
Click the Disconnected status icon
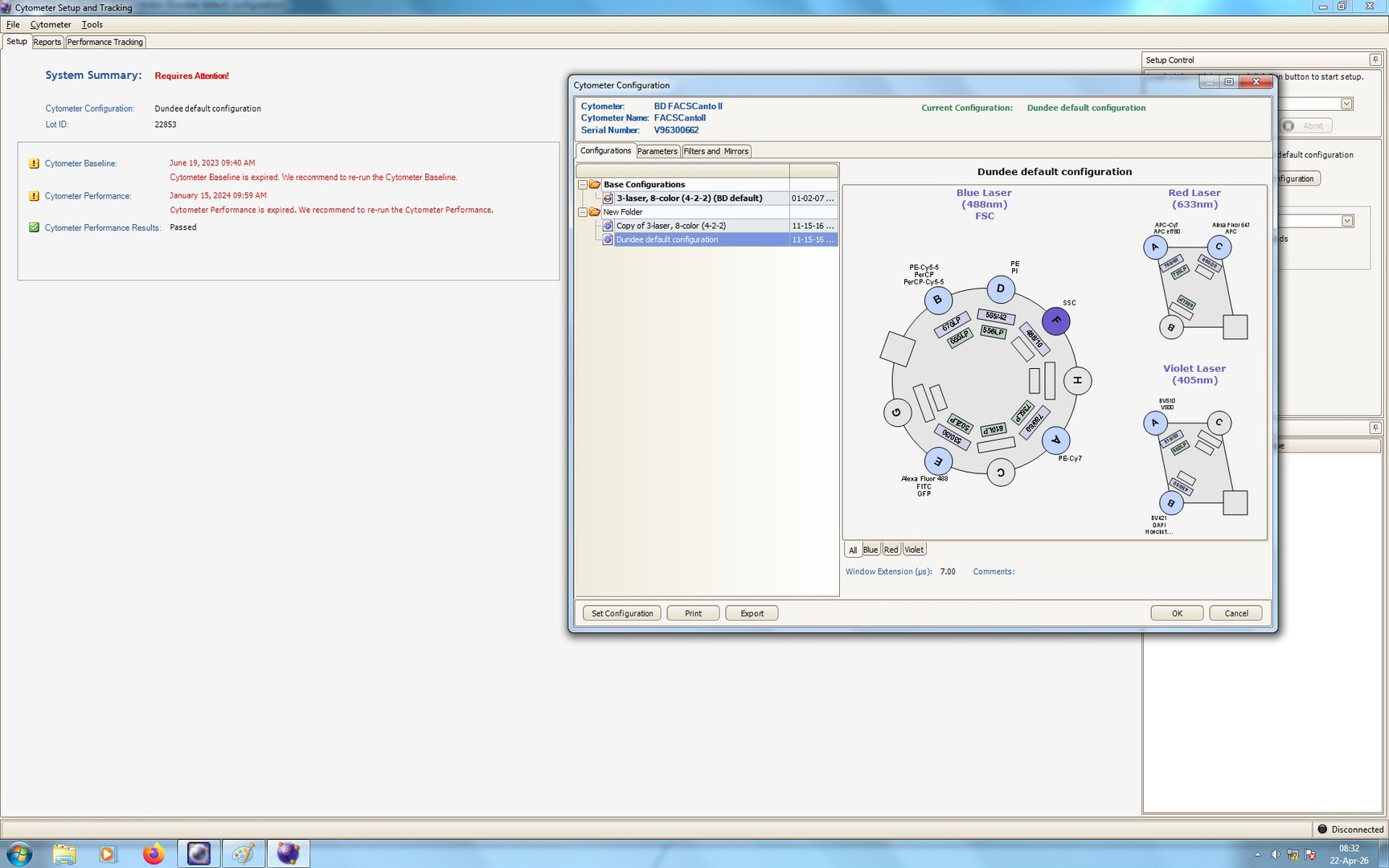point(1322,829)
